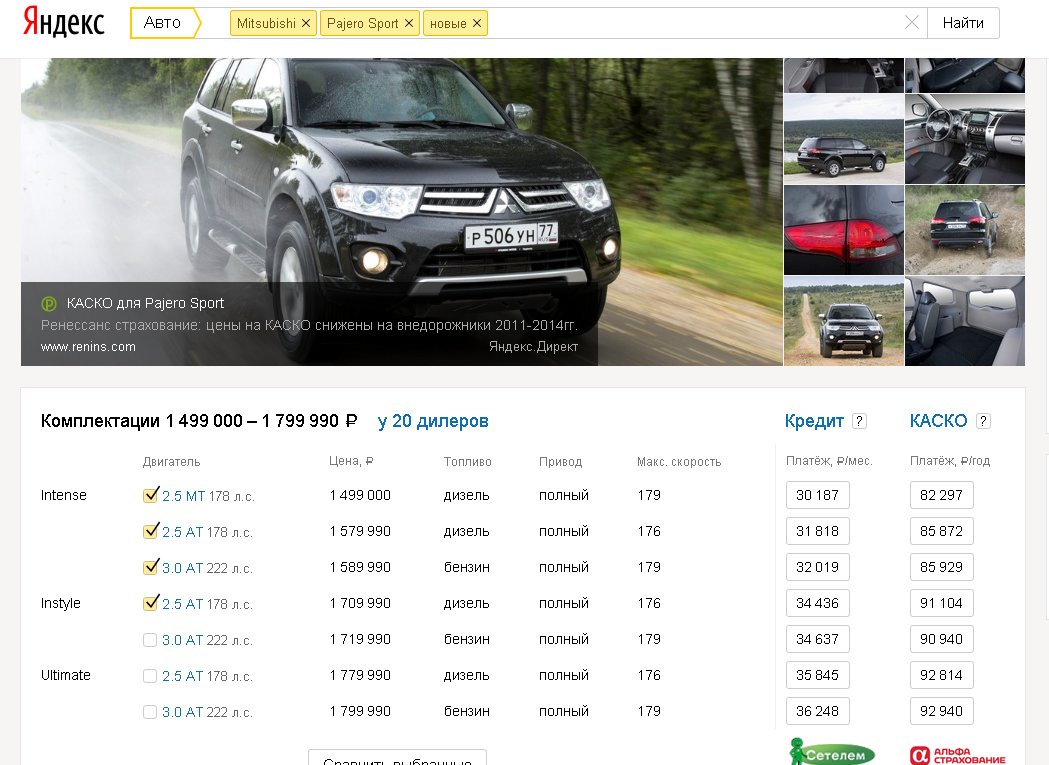Screen dimensions: 1049x765
Task: Open the dashboard interior thumbnail
Action: tap(965, 139)
